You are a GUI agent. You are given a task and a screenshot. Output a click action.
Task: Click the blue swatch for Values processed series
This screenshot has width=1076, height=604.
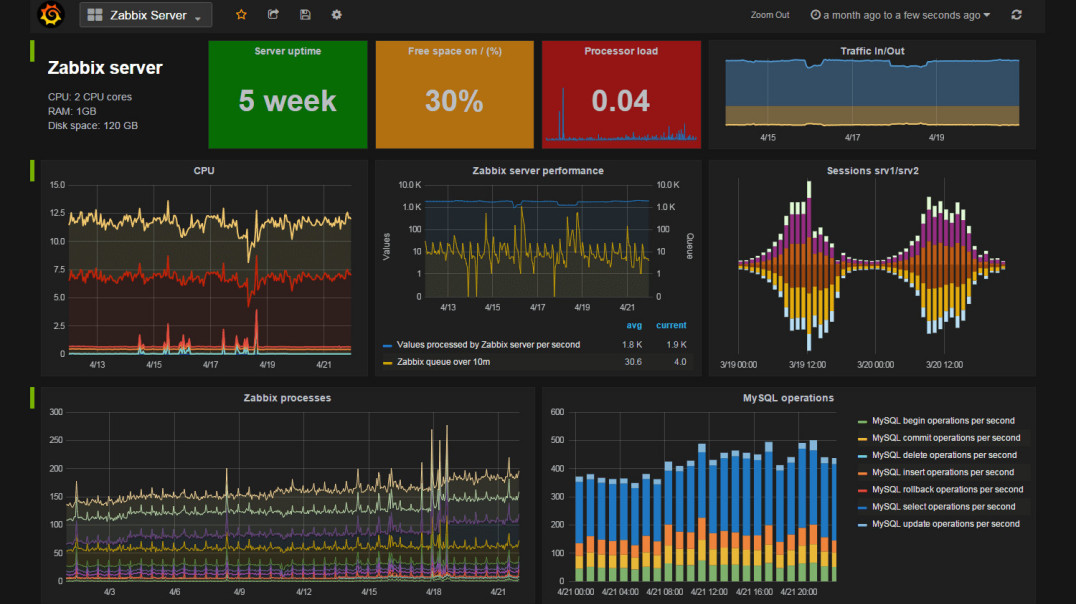coord(388,346)
